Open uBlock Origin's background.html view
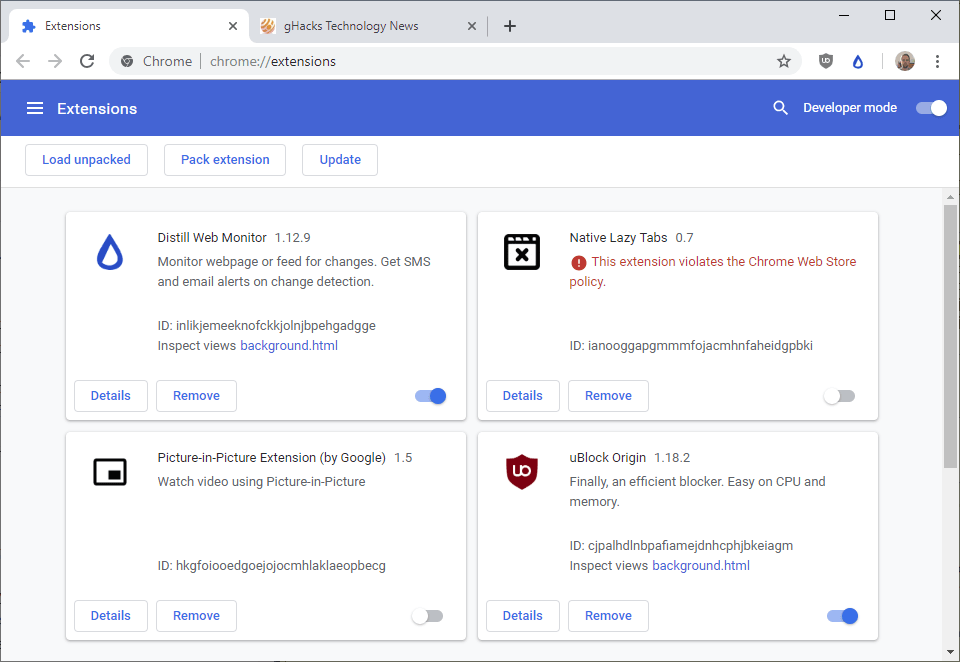Image resolution: width=960 pixels, height=662 pixels. tap(701, 565)
